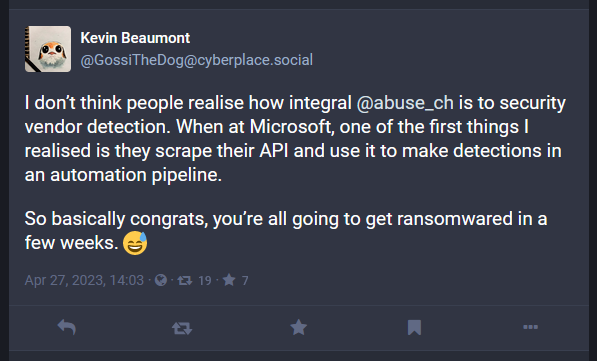Click the small star icon beside 7

tap(229, 280)
